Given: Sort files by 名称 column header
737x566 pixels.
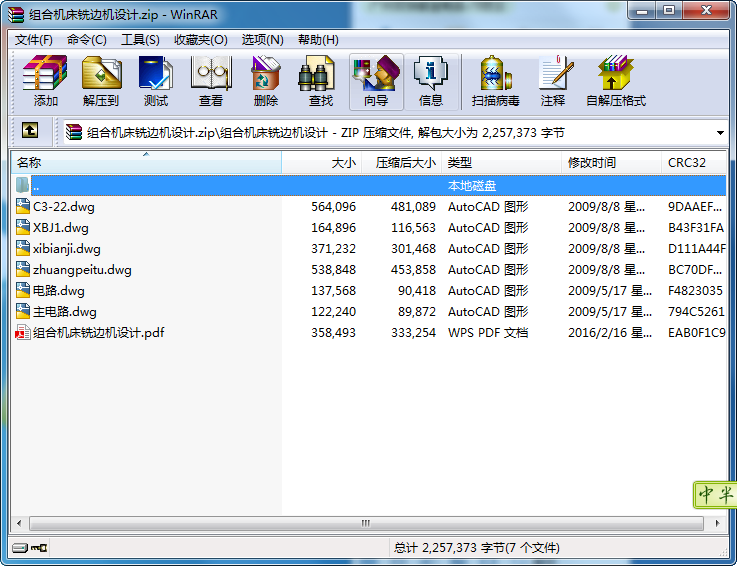Looking at the screenshot, I should coord(145,162).
